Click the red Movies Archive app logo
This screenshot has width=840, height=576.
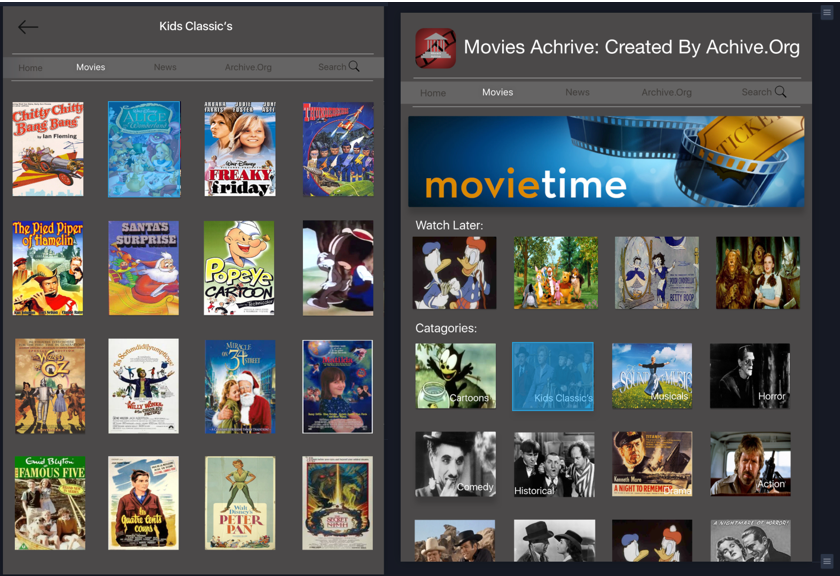point(436,48)
